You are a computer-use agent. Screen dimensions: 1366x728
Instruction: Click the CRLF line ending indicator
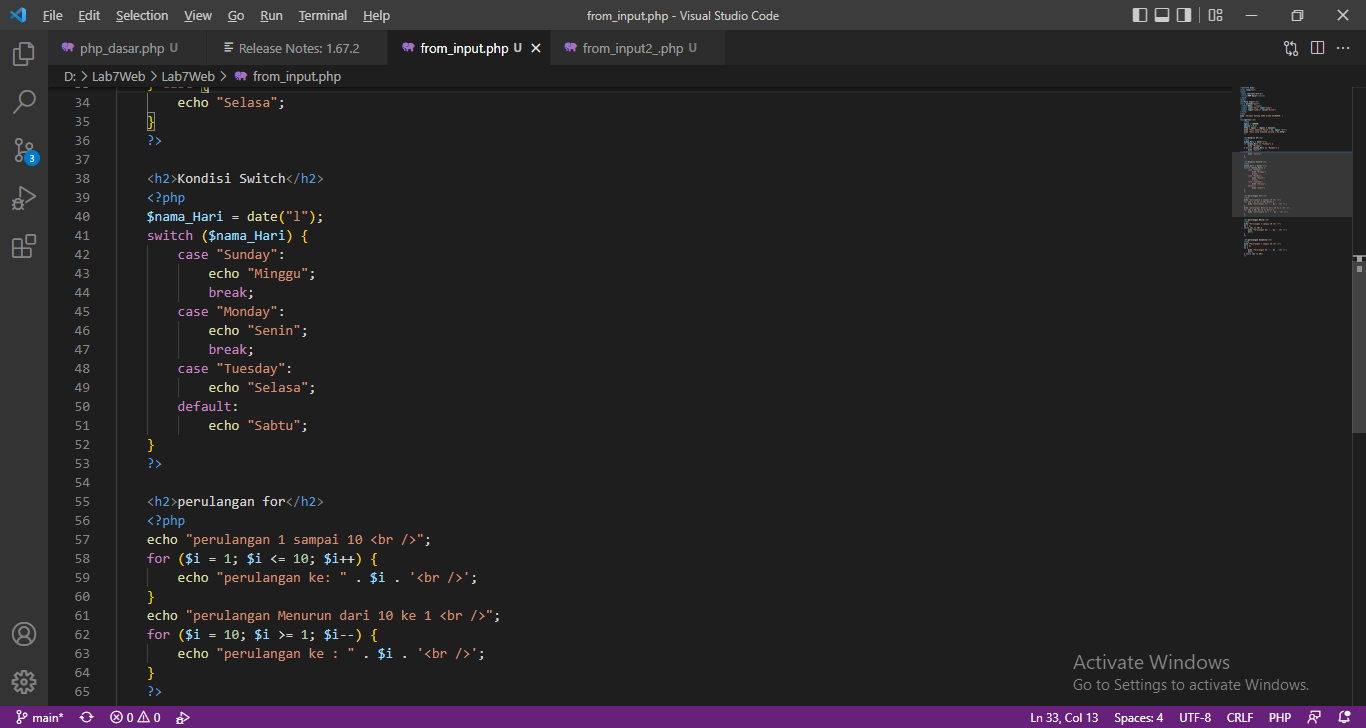(1239, 717)
